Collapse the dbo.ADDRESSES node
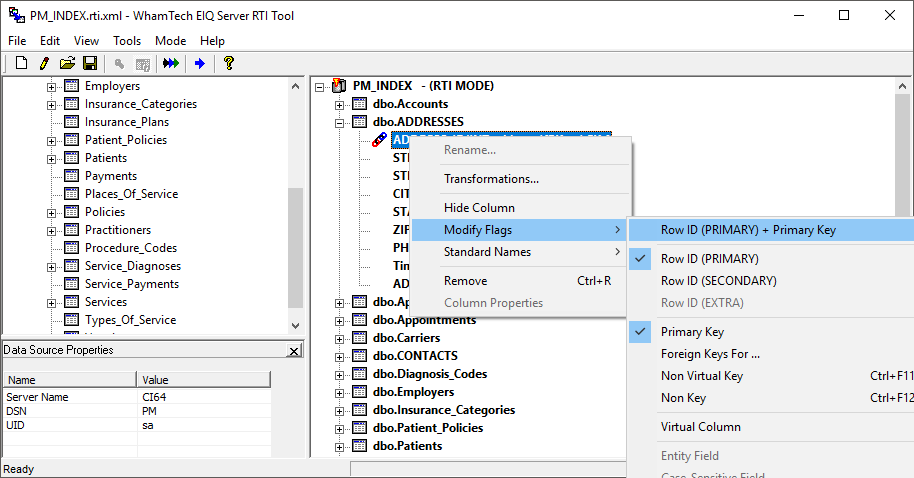 pos(339,123)
